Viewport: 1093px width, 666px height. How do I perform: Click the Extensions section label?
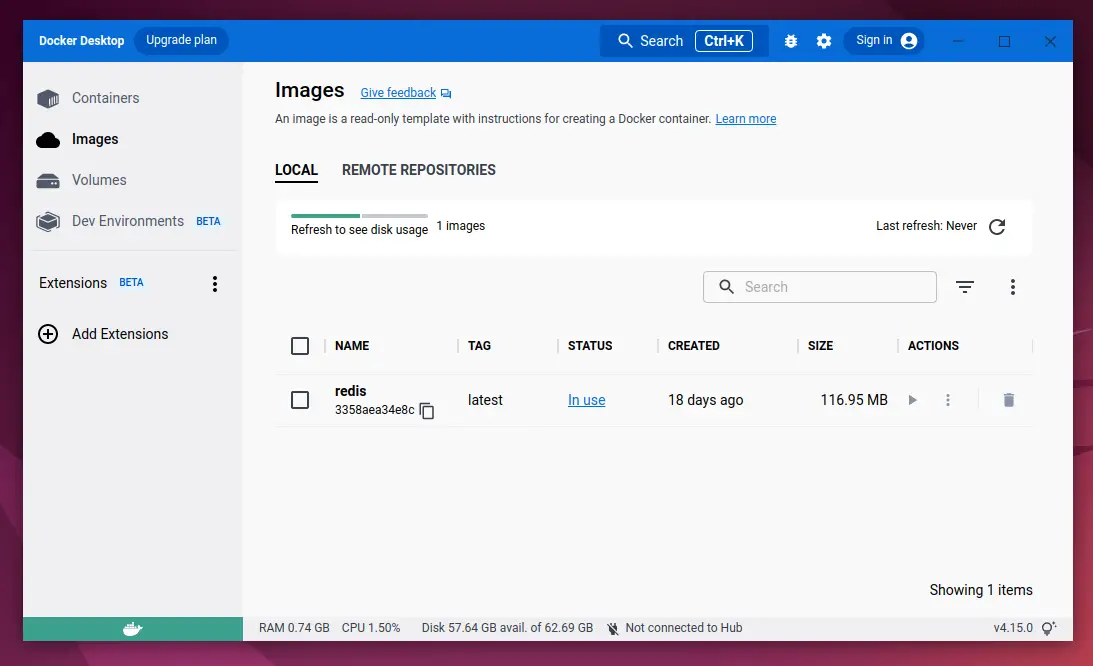(x=73, y=283)
